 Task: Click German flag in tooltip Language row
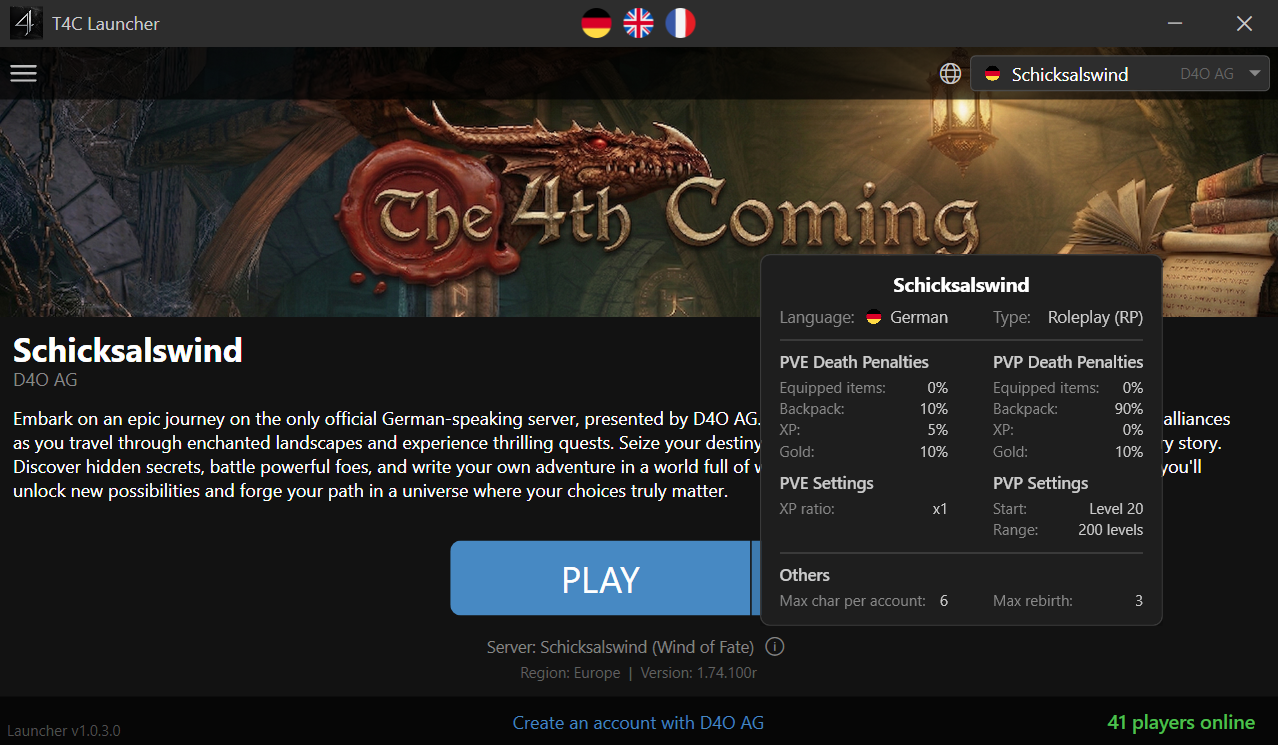pyautogui.click(x=873, y=317)
